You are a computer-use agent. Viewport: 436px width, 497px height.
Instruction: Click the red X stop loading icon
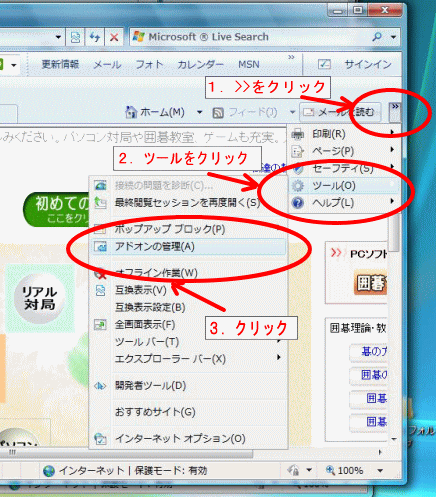(x=114, y=37)
